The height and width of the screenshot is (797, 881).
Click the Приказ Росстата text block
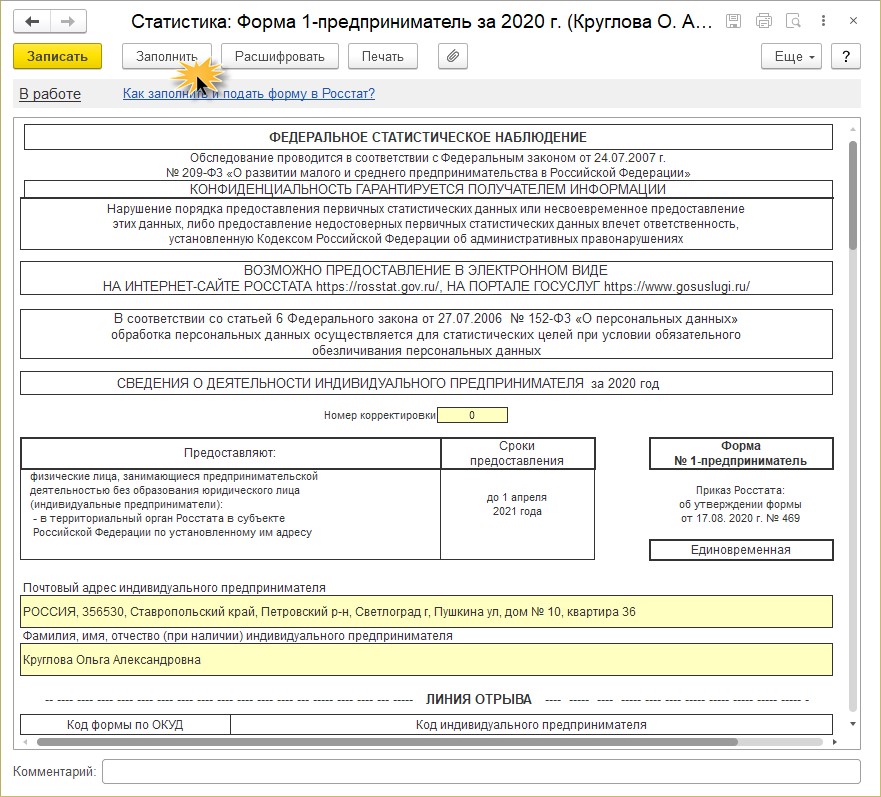[x=741, y=504]
